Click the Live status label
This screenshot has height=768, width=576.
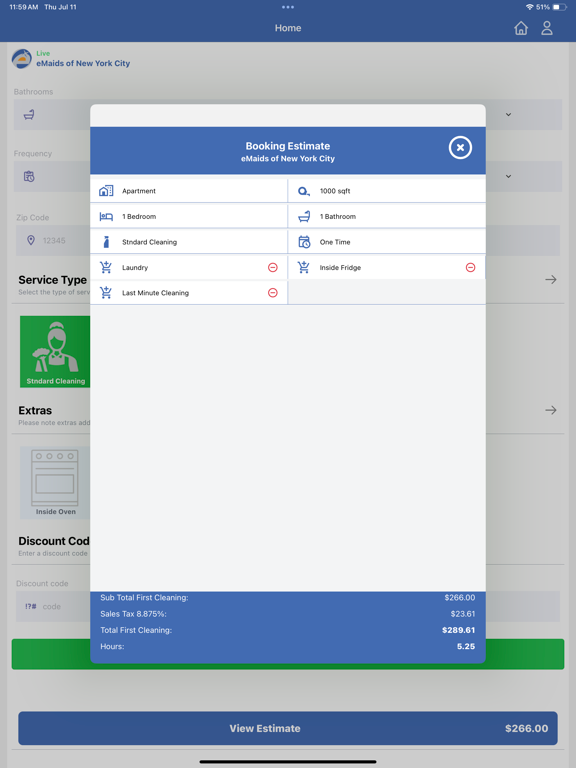[43, 53]
